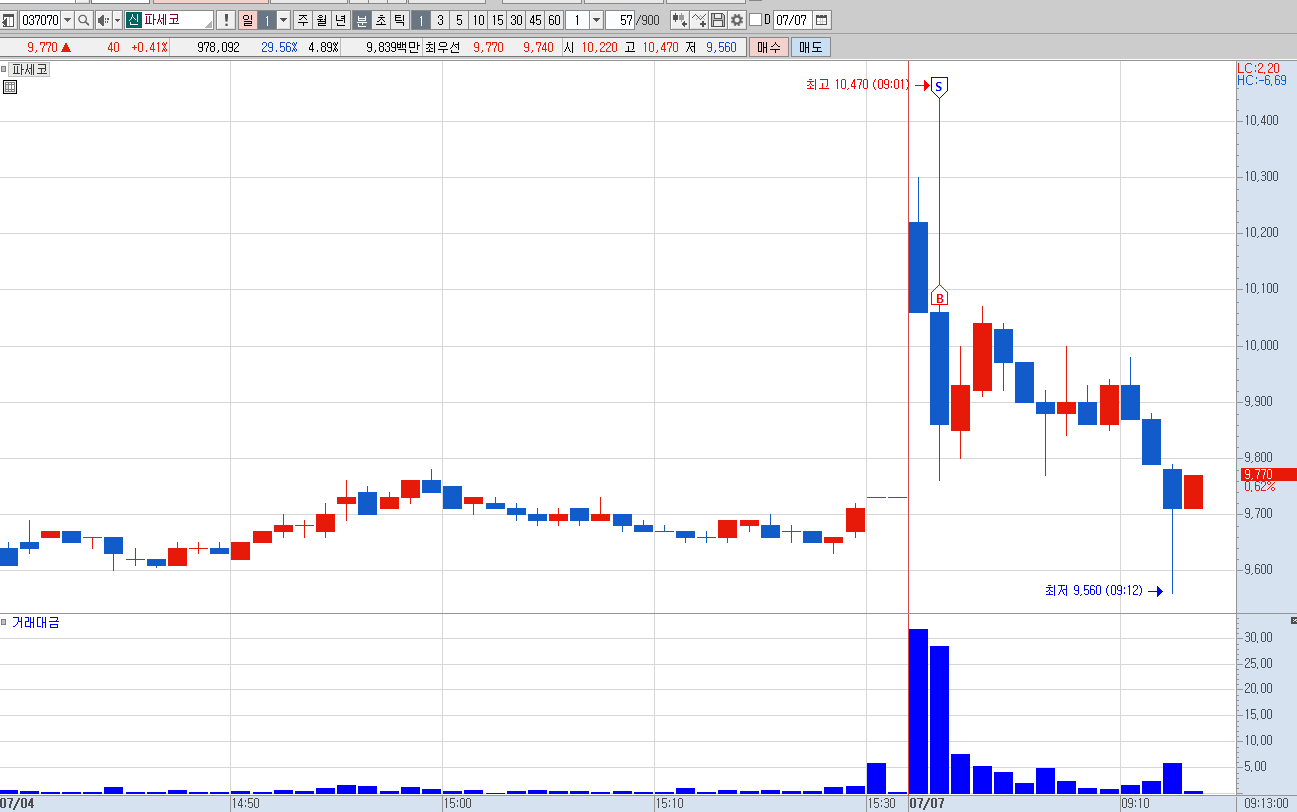Choose the 45-minute interval button
The height and width of the screenshot is (812, 1297).
tap(535, 20)
